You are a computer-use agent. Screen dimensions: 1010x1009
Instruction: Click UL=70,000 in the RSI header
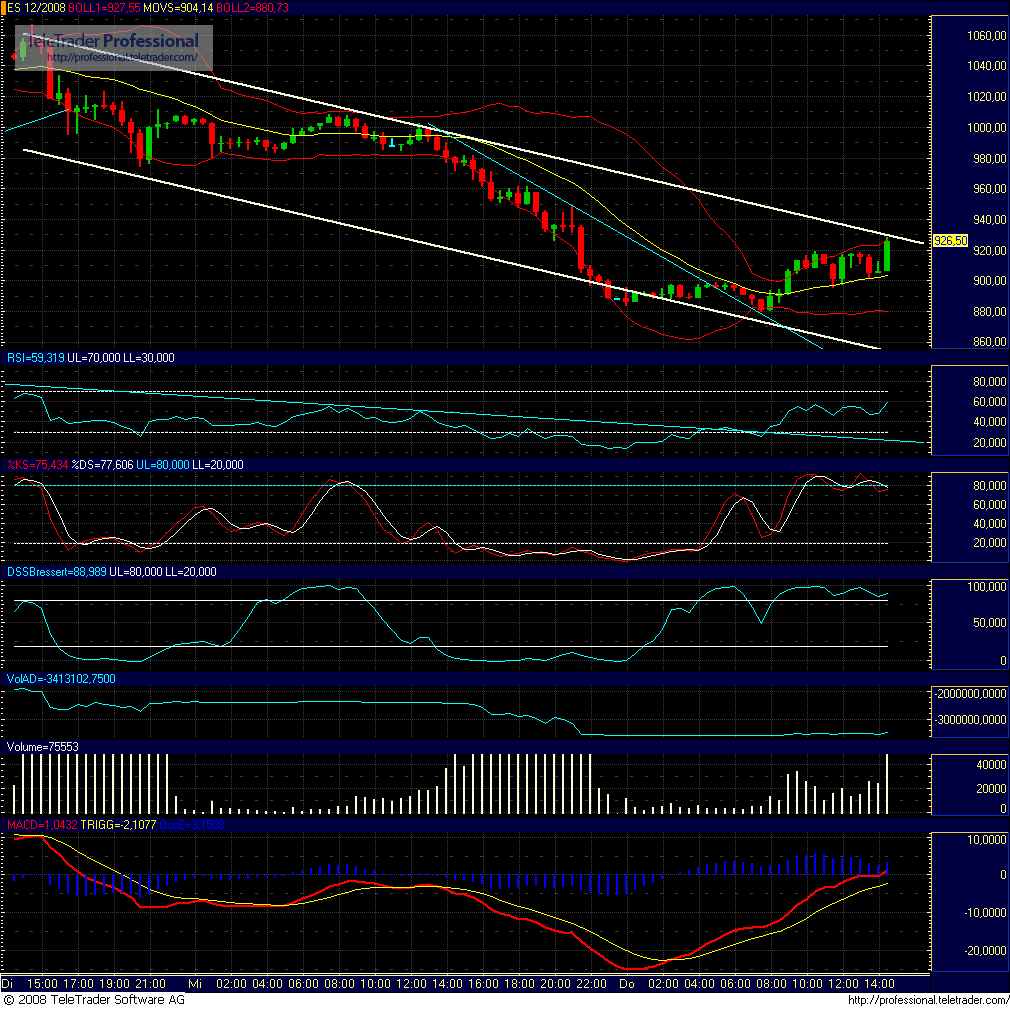pos(93,358)
